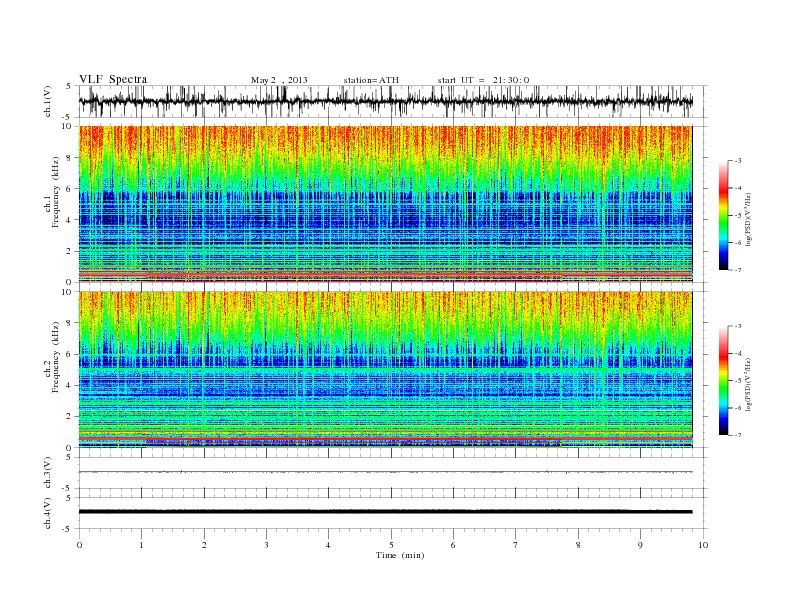Viewport: 792px width, 612px height.
Task: Click the "0" tick on time axis
Action: [79, 545]
